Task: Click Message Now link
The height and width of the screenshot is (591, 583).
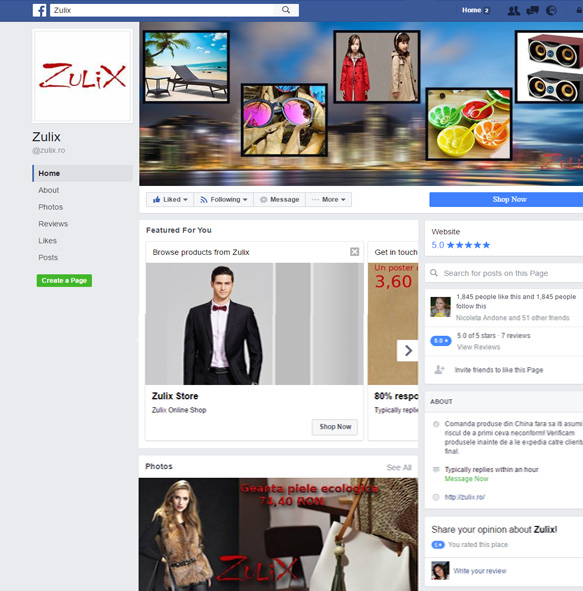Action: 466,479
